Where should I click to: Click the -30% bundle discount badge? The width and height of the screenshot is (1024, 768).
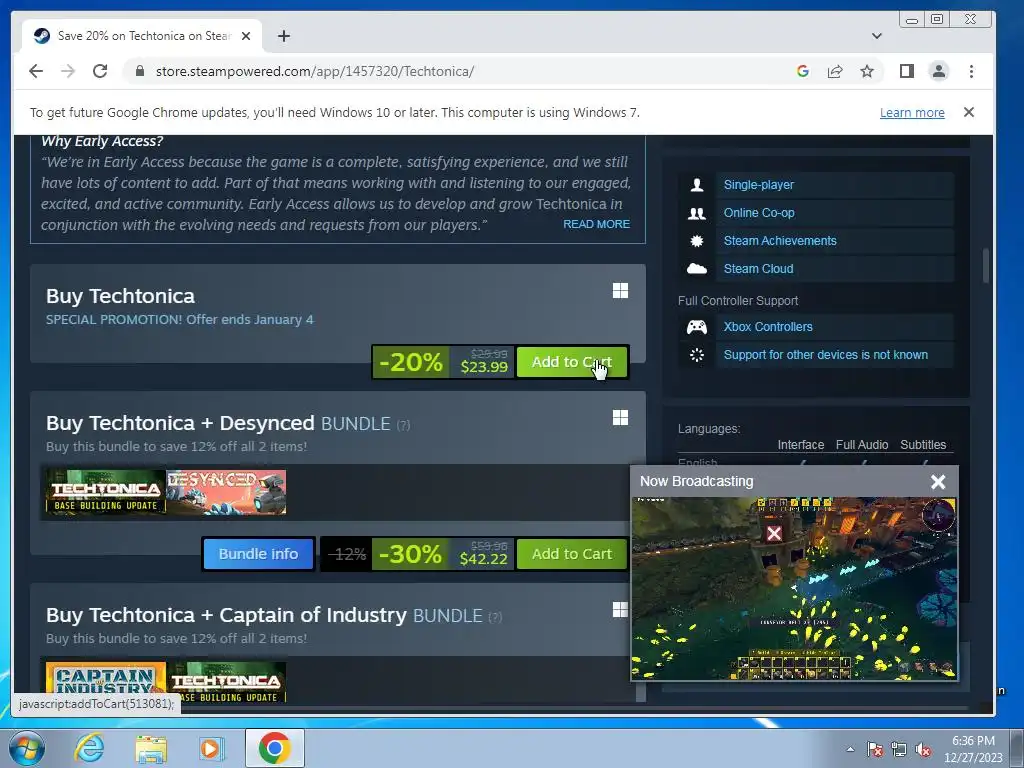pos(411,554)
